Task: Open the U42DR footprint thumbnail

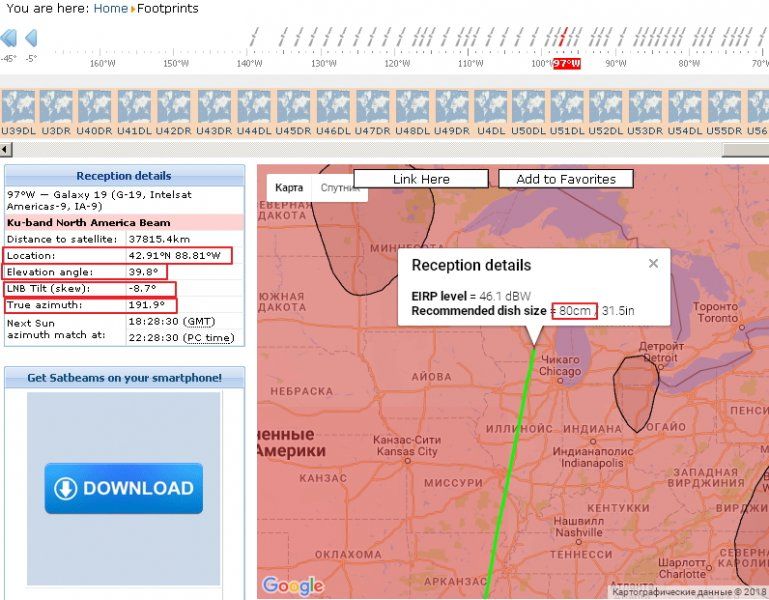Action: click(x=174, y=107)
